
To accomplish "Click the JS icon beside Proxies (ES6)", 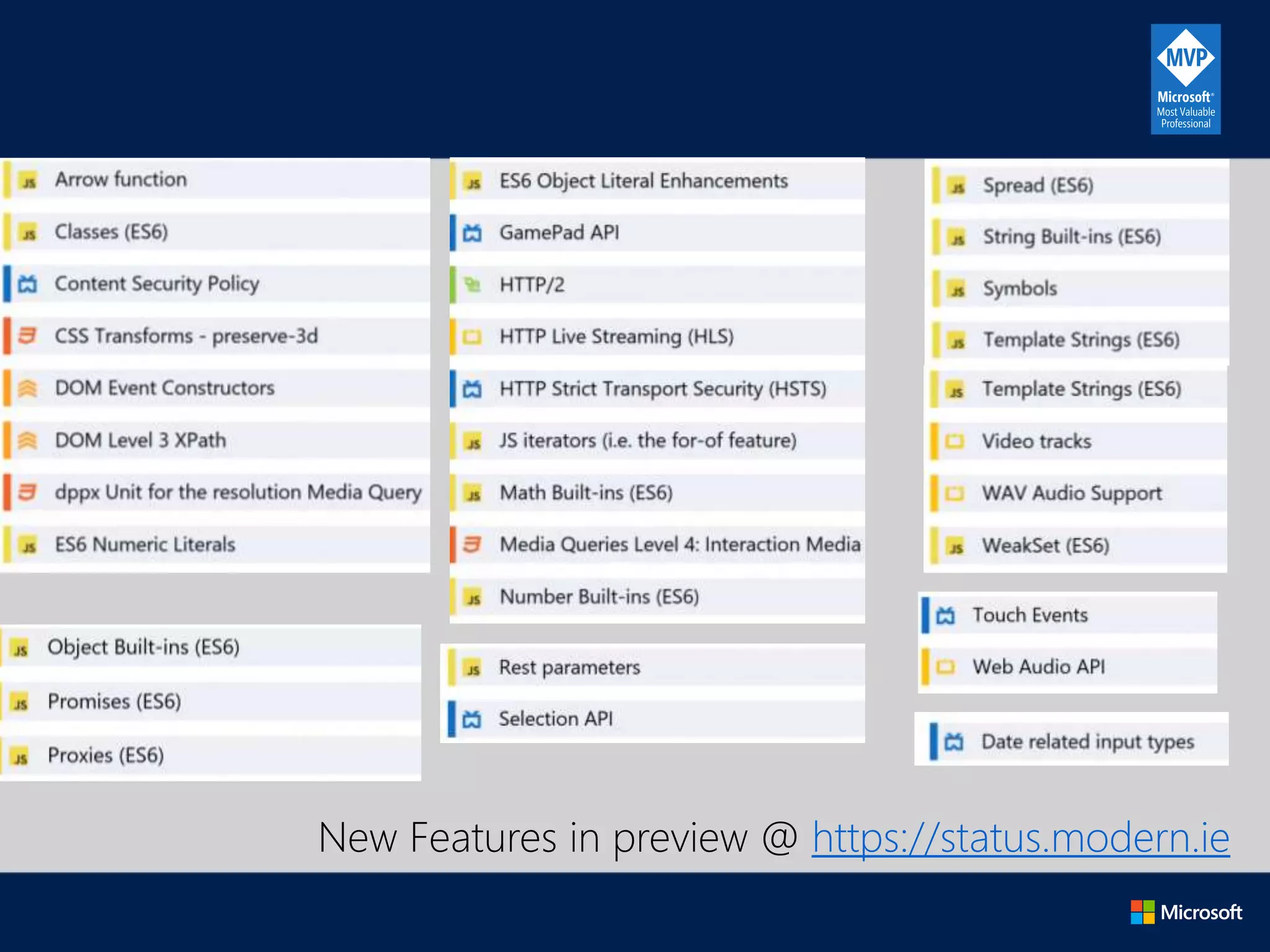I will (x=20, y=757).
